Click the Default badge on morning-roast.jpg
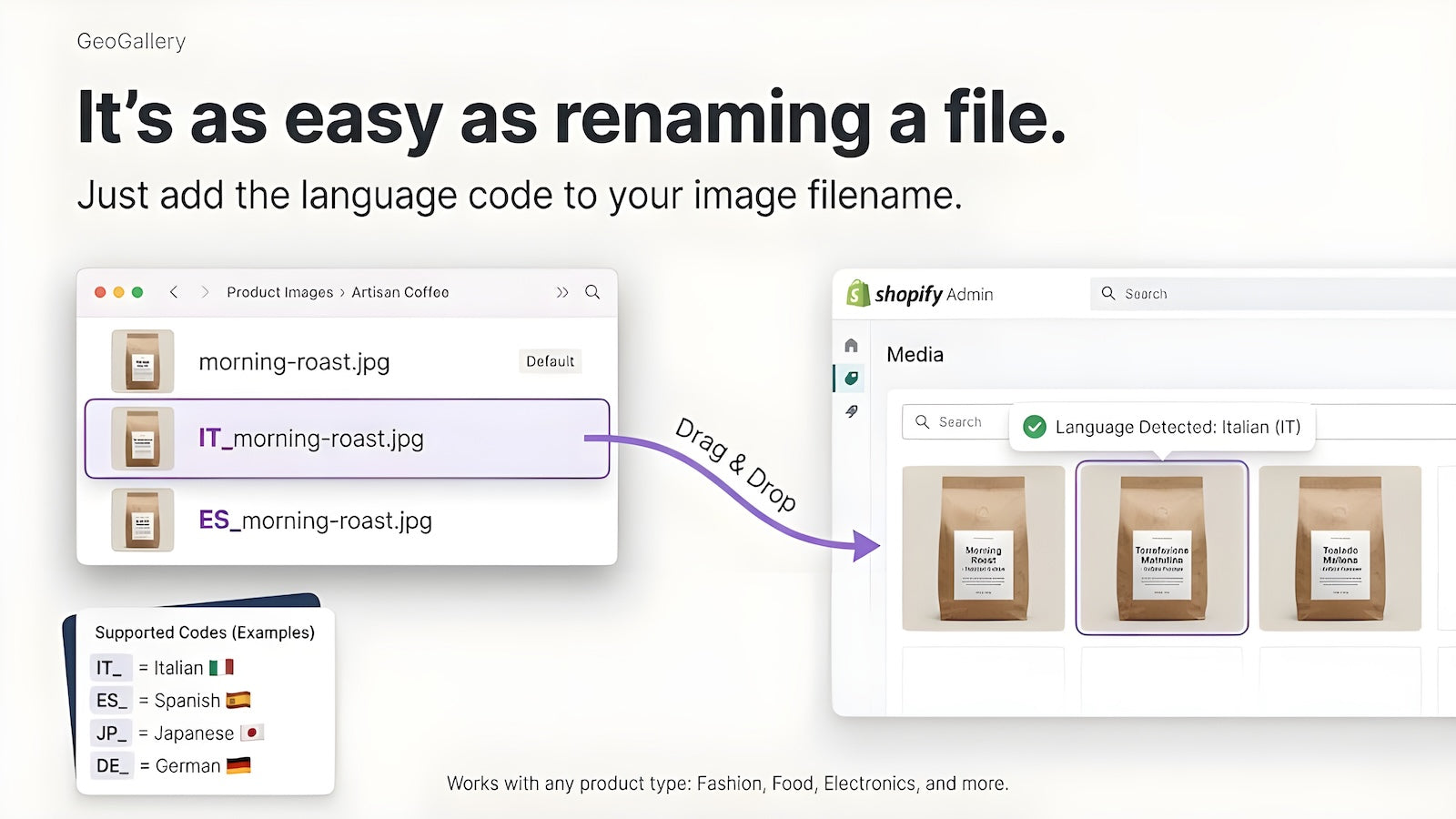1456x819 pixels. (551, 361)
